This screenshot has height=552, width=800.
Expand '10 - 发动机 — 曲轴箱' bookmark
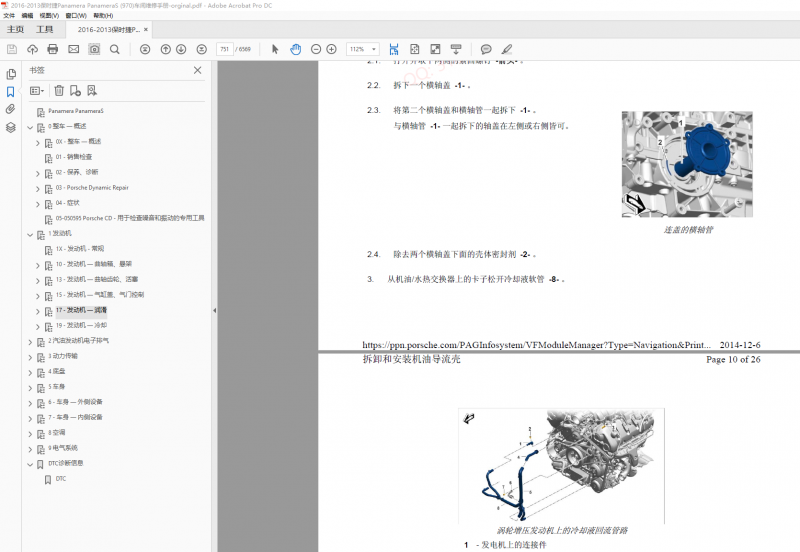[x=37, y=265]
